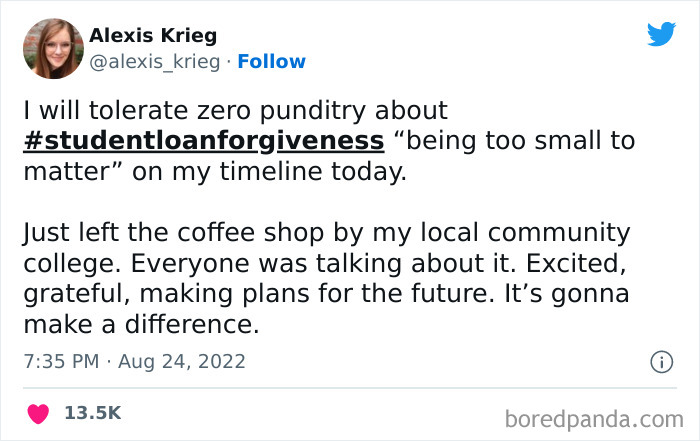The width and height of the screenshot is (700, 441).
Task: Open the tweet info circle icon
Action: click(661, 363)
